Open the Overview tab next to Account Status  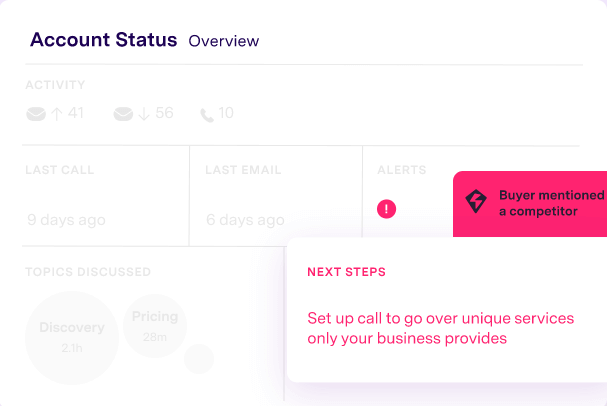coord(224,41)
